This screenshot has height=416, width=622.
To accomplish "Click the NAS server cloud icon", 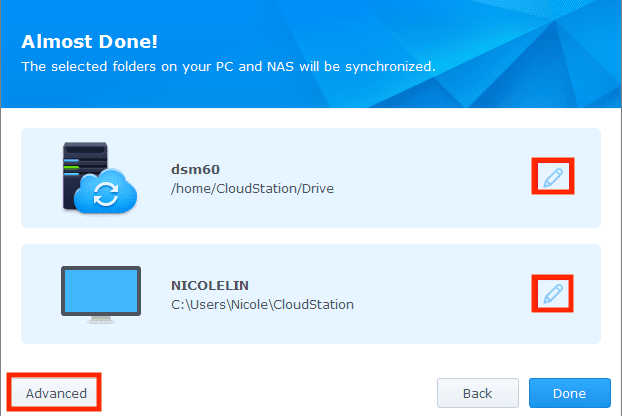I will point(98,179).
